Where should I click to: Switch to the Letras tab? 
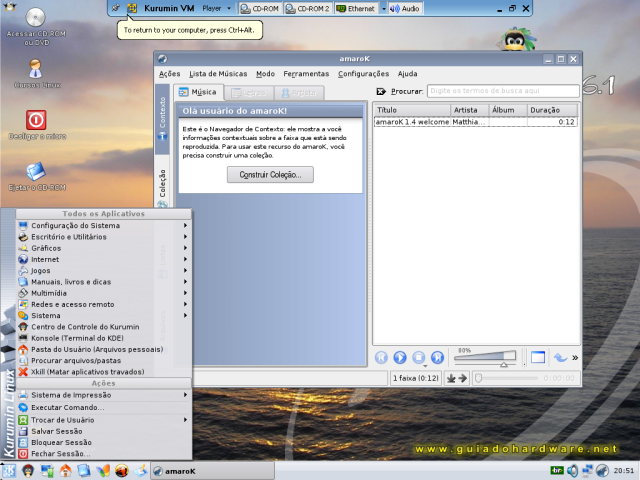249,93
